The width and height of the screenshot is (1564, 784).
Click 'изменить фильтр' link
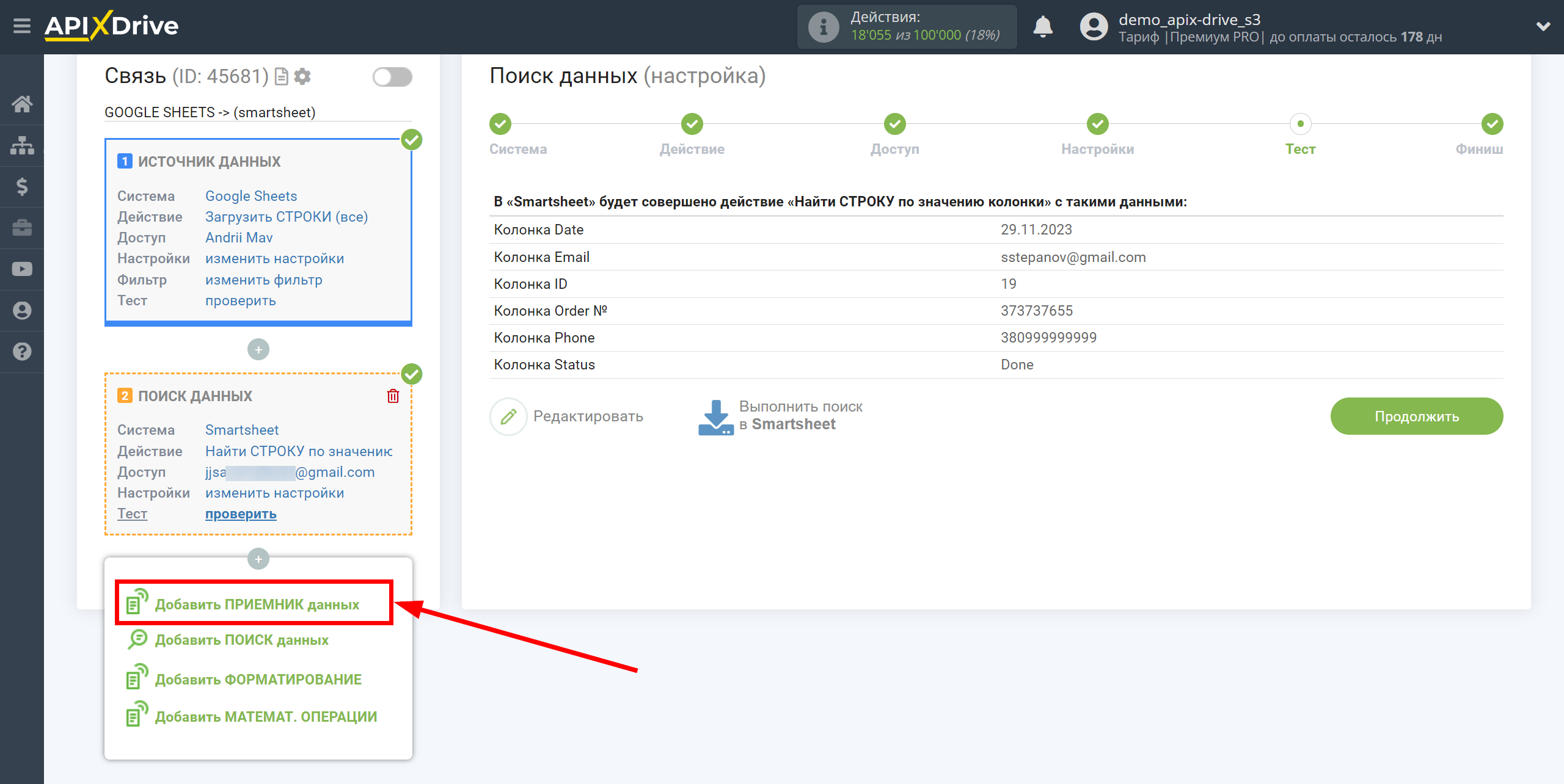point(264,280)
